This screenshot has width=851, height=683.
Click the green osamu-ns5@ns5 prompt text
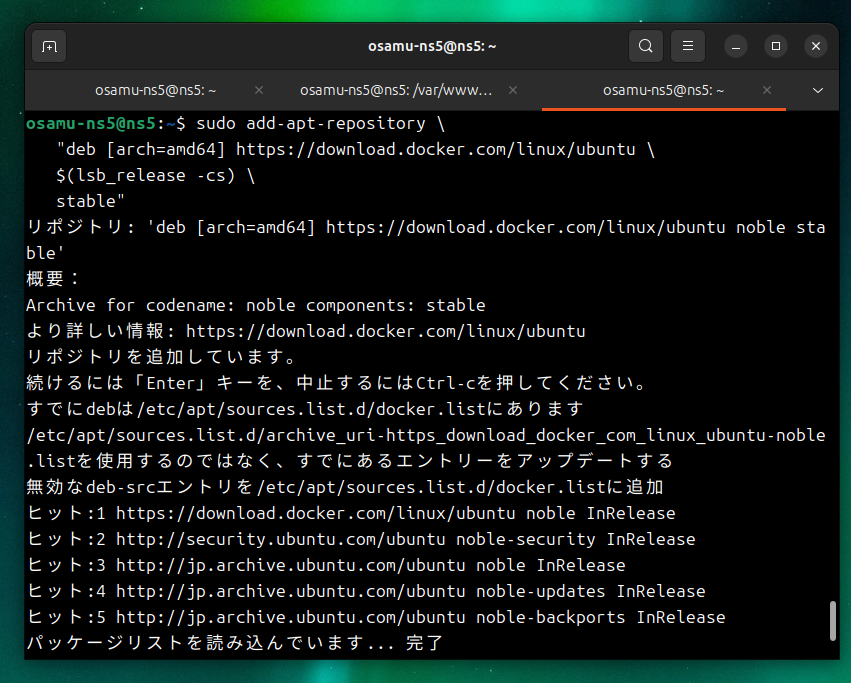pyautogui.click(x=90, y=124)
